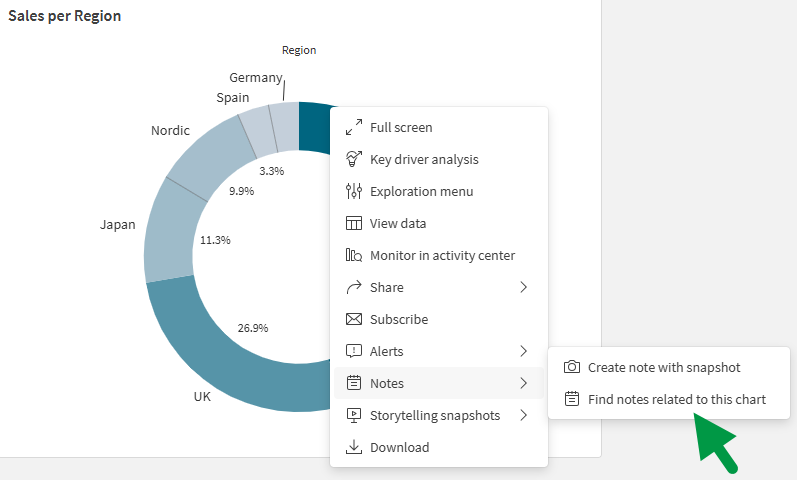Image resolution: width=797 pixels, height=480 pixels.
Task: Click the Monitor in activity center icon
Action: (353, 256)
